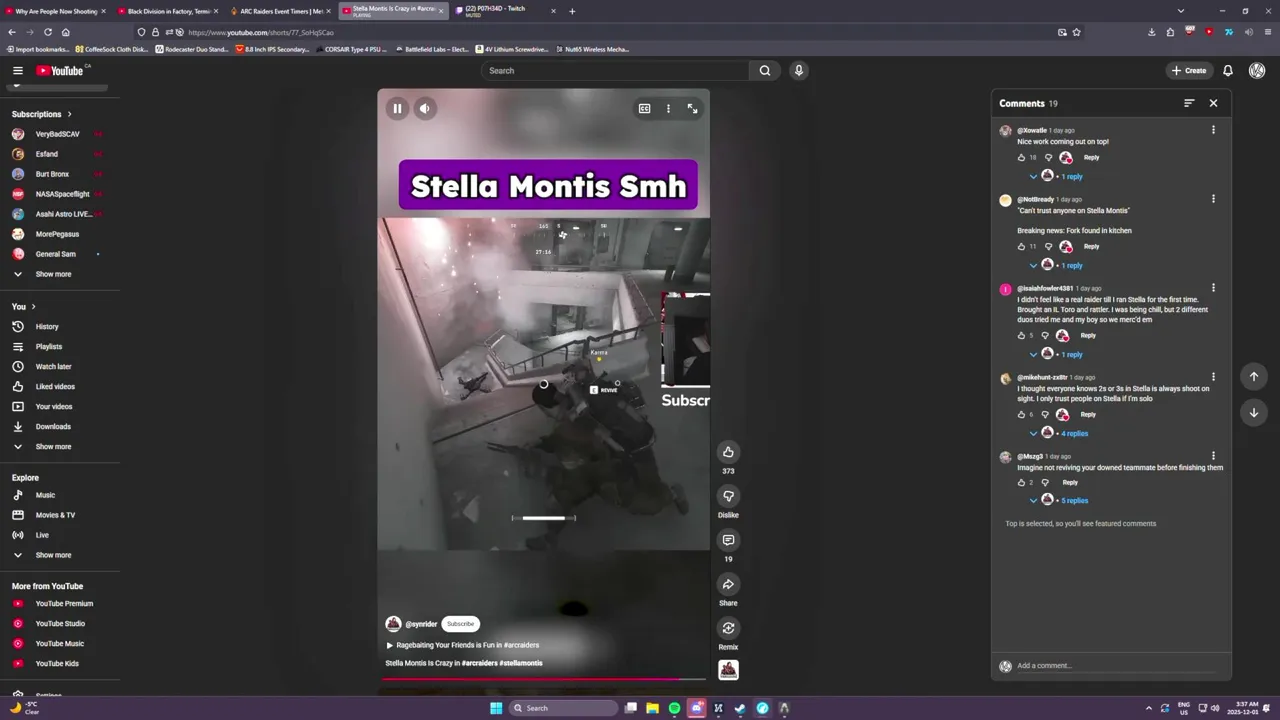The width and height of the screenshot is (1280, 720).
Task: Toggle the YouTube guide hamburger menu
Action: coord(17,70)
